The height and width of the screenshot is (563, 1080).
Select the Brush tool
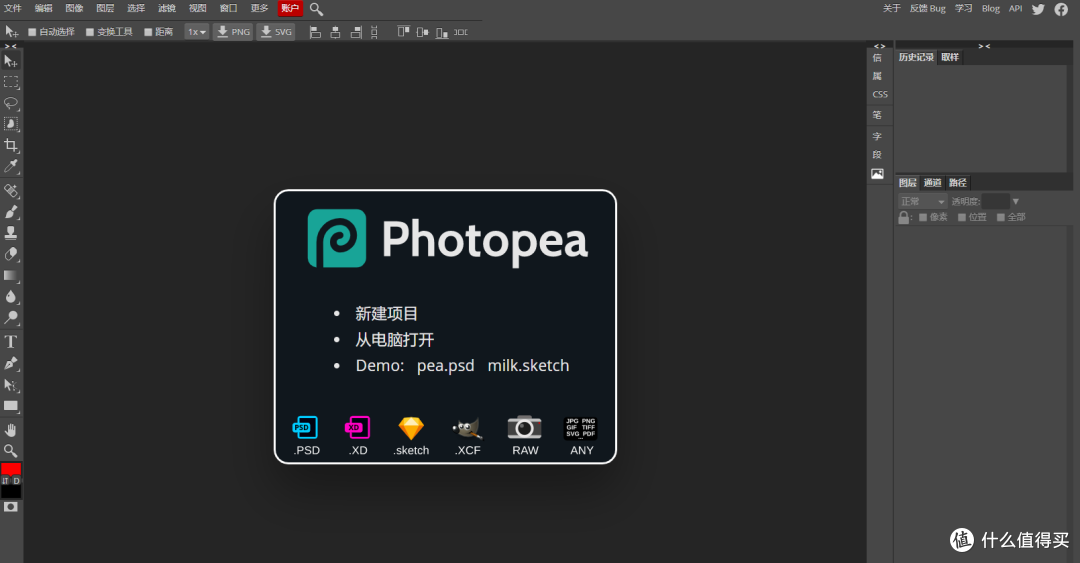[10, 212]
